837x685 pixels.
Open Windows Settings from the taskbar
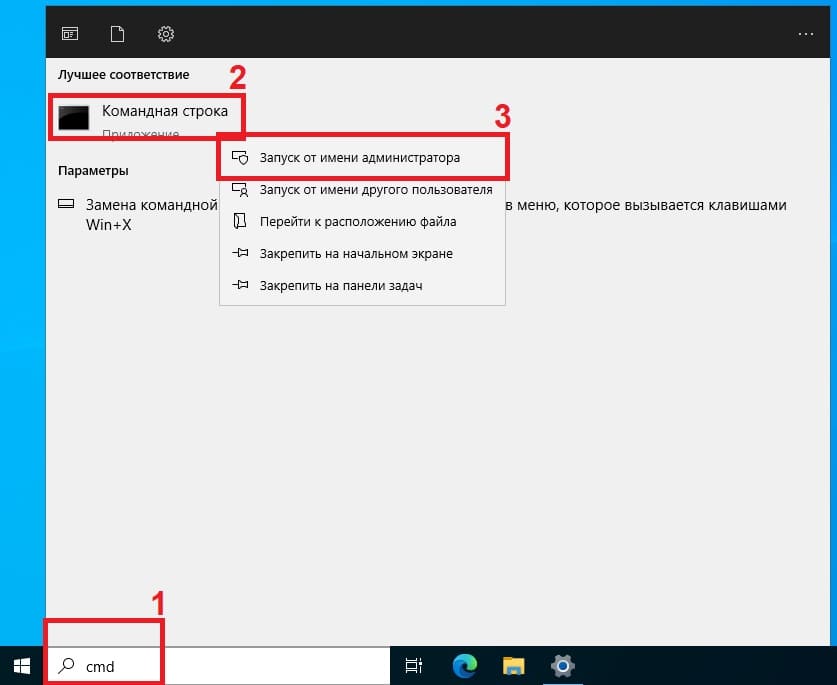click(562, 665)
